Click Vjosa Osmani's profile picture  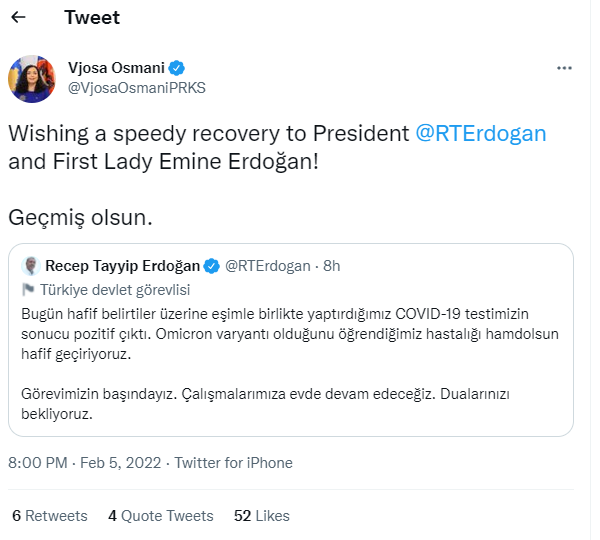(32, 78)
